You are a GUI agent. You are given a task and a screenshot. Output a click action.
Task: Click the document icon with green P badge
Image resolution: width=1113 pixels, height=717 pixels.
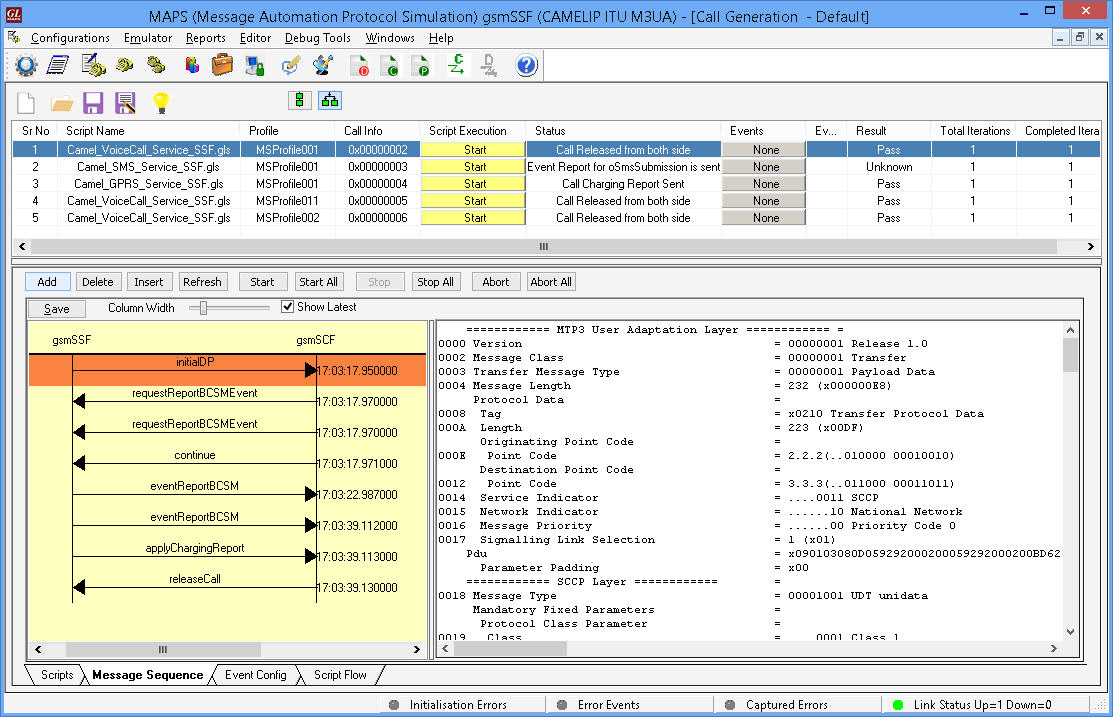[x=420, y=66]
